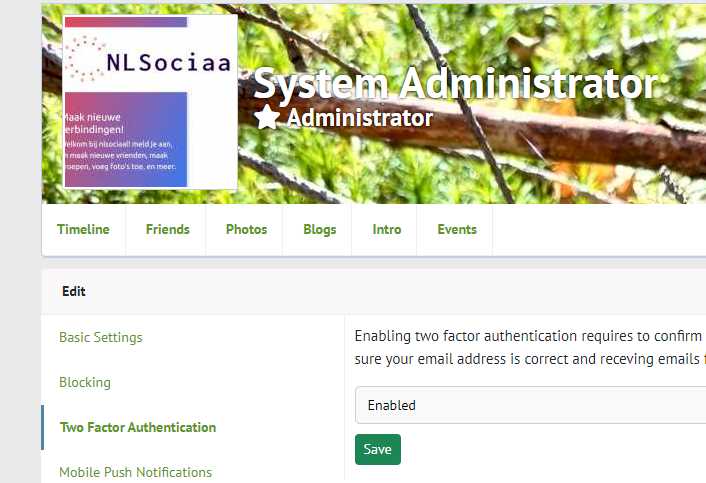Click the empty tab bar area after Events
706x483 pixels.
599,230
